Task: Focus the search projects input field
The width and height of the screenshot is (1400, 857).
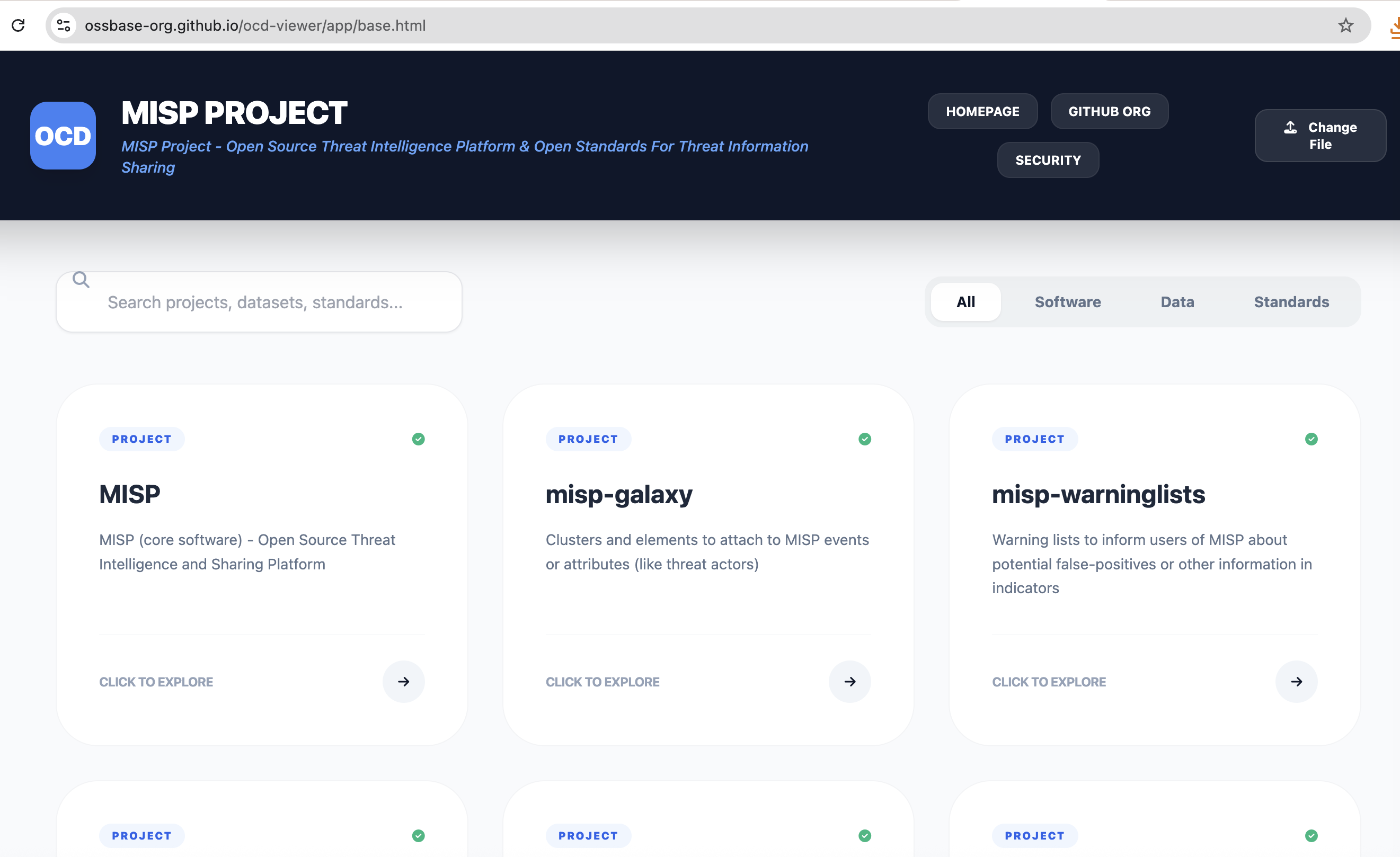Action: 267,303
